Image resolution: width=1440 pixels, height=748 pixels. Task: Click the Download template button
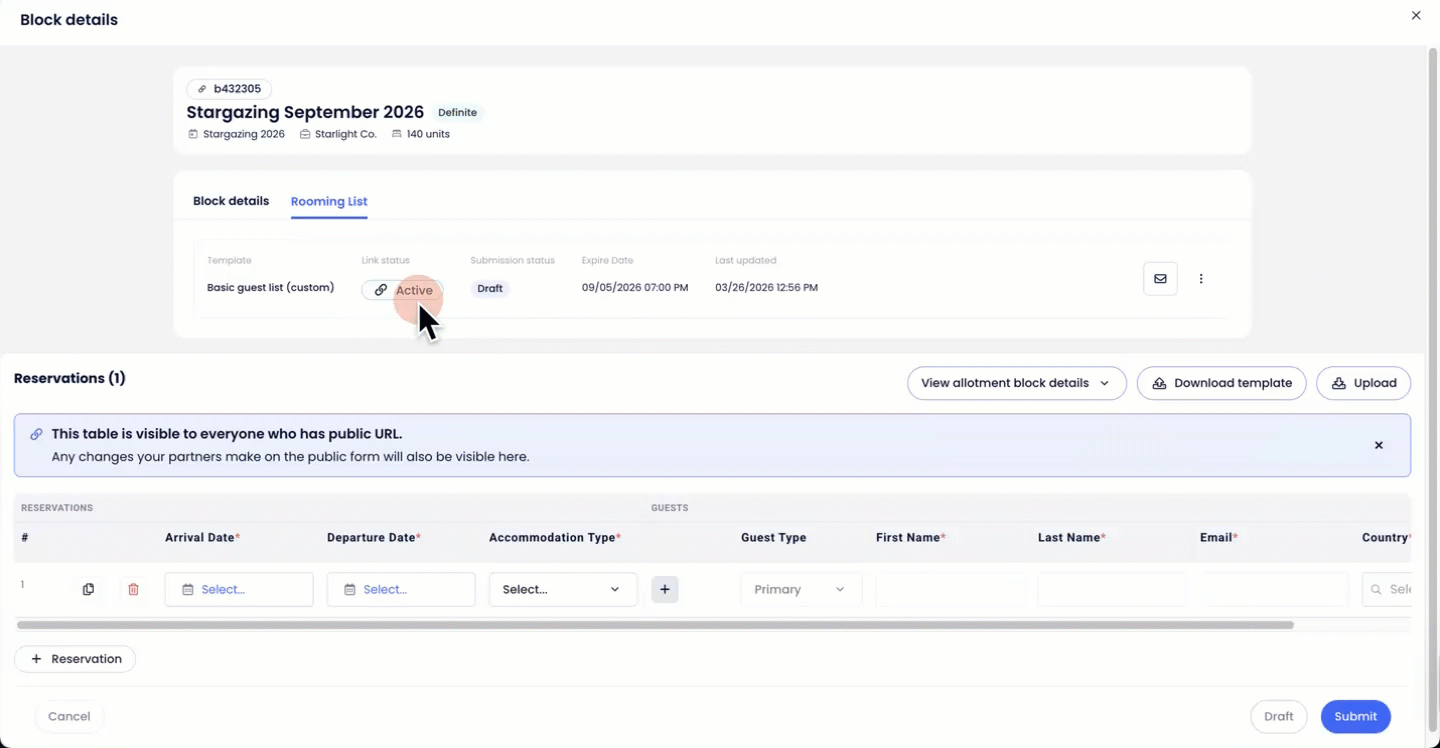1221,383
